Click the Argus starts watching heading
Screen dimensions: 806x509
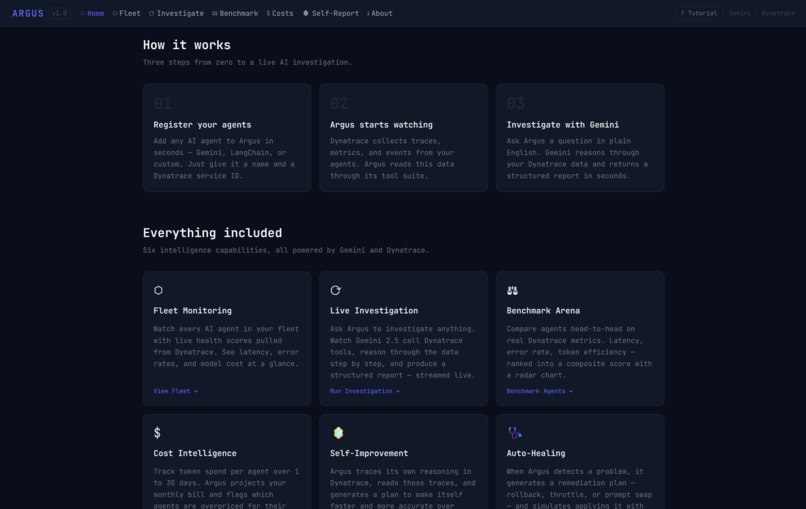381,125
